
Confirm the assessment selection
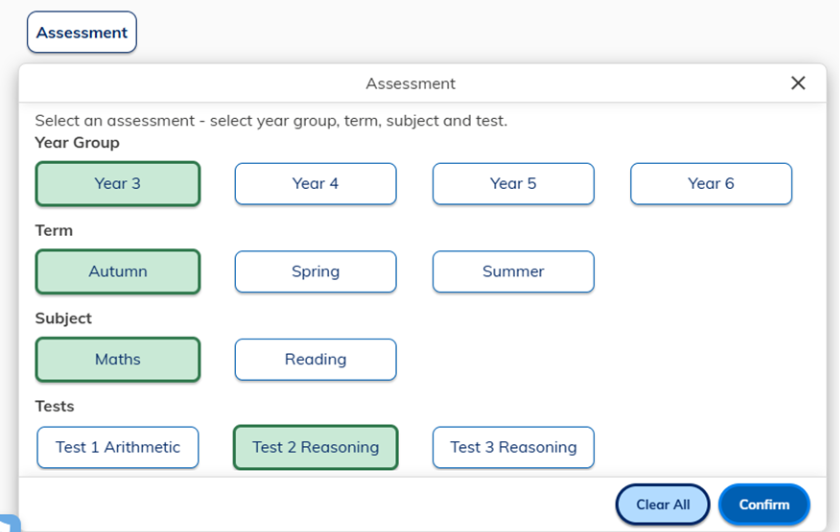coord(764,505)
